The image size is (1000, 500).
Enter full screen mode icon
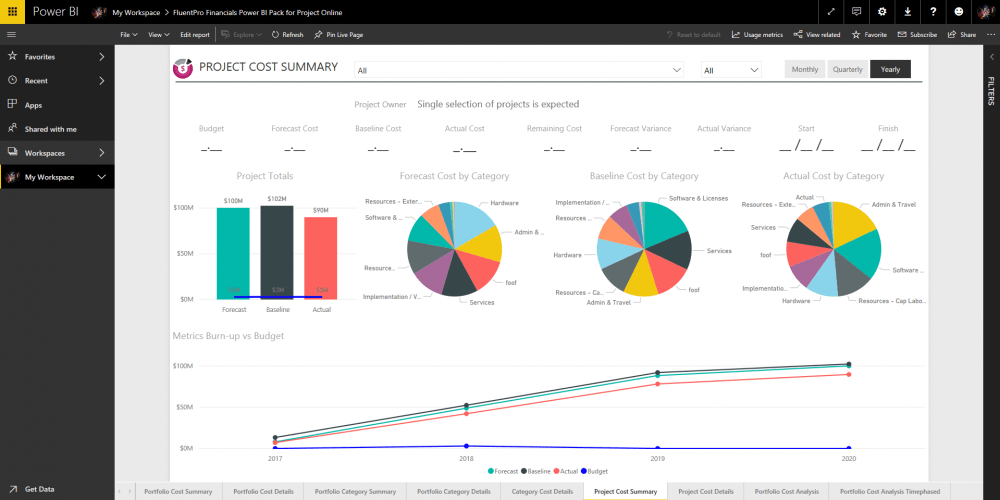(831, 12)
